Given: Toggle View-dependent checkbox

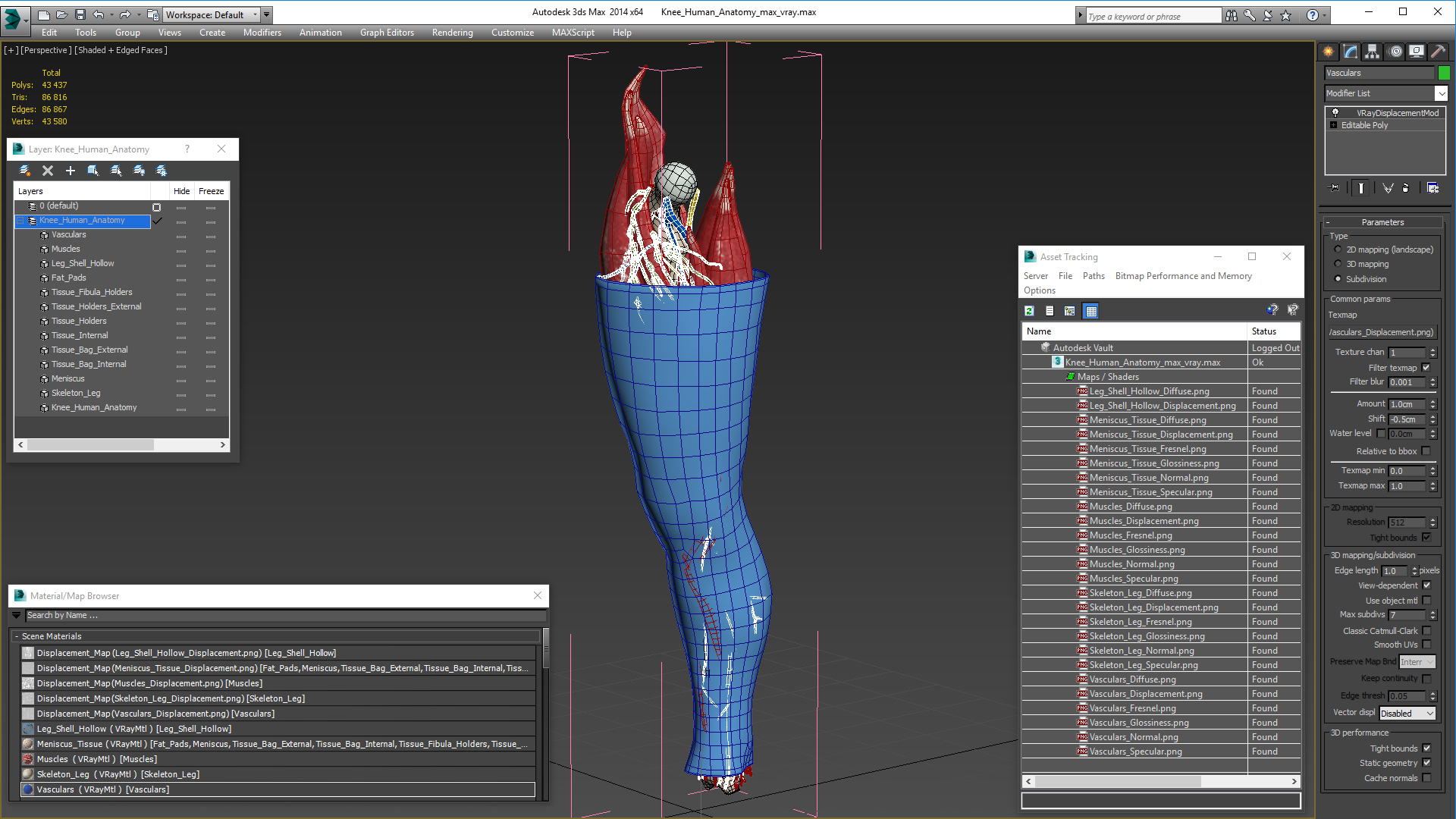Looking at the screenshot, I should pos(1426,585).
